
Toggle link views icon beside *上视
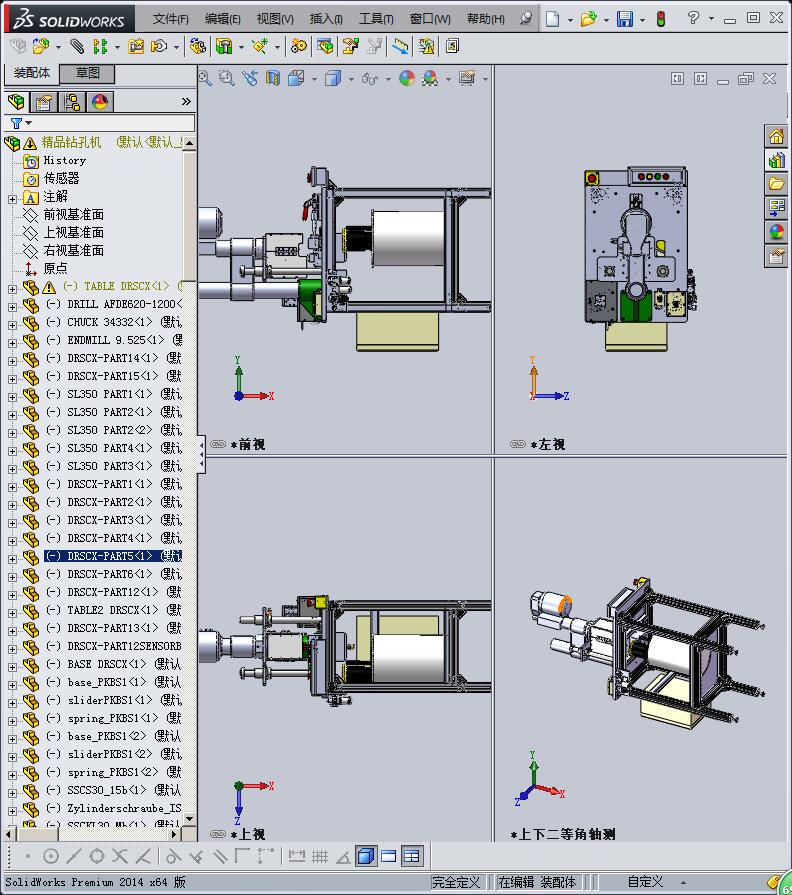(218, 834)
